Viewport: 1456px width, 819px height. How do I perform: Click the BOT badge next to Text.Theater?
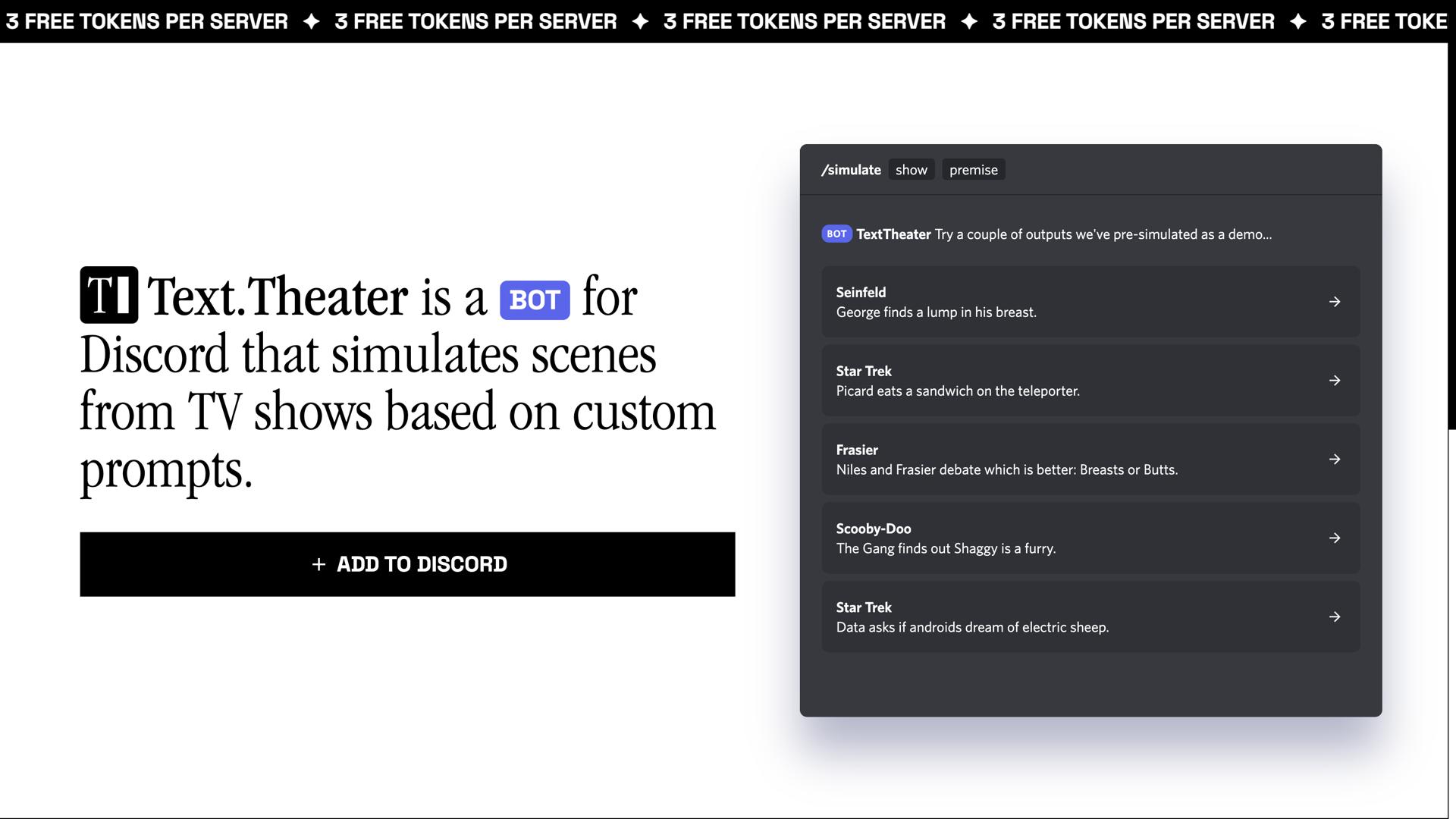point(535,300)
